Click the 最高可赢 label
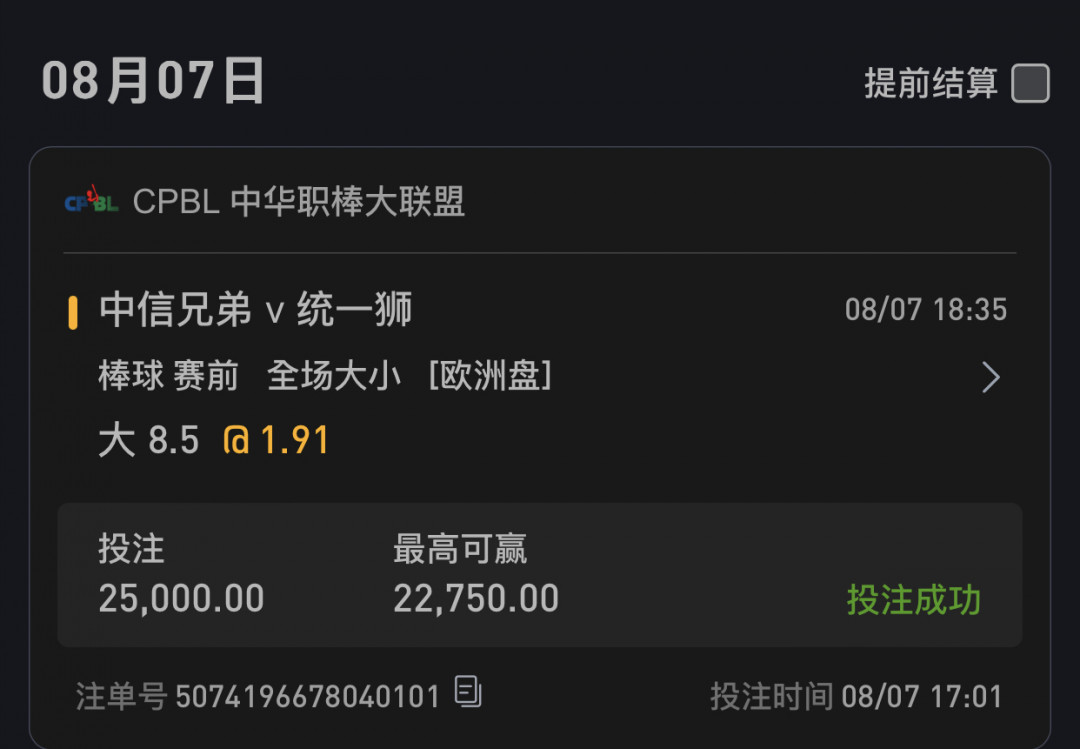 (460, 549)
